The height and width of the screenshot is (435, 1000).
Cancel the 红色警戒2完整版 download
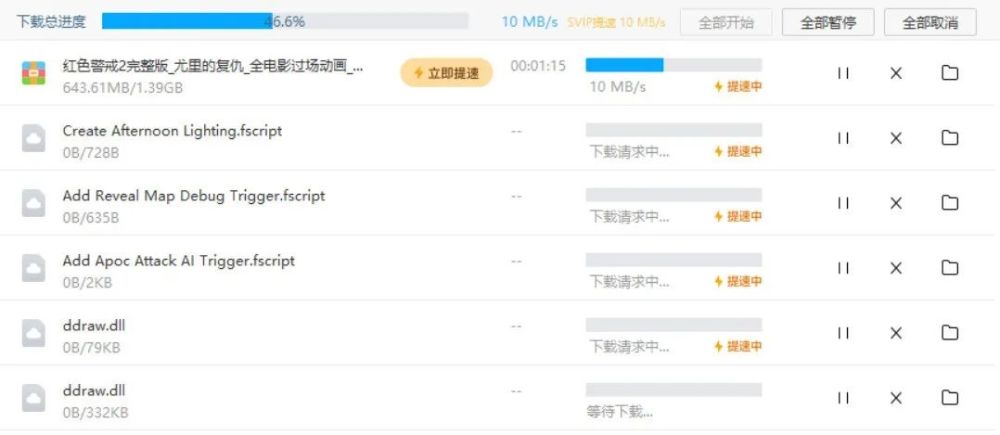click(x=896, y=73)
